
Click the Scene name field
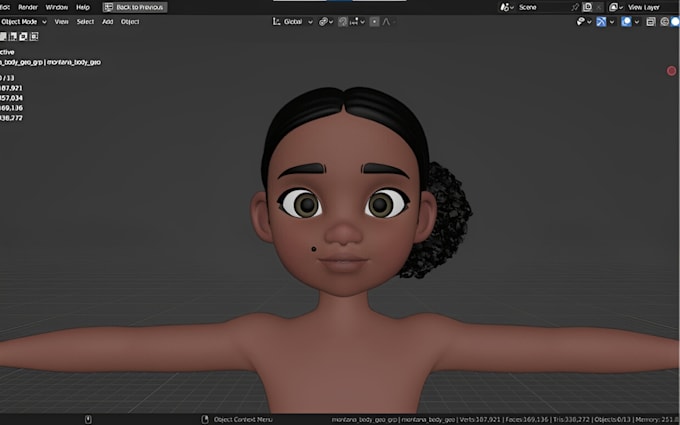(x=542, y=7)
